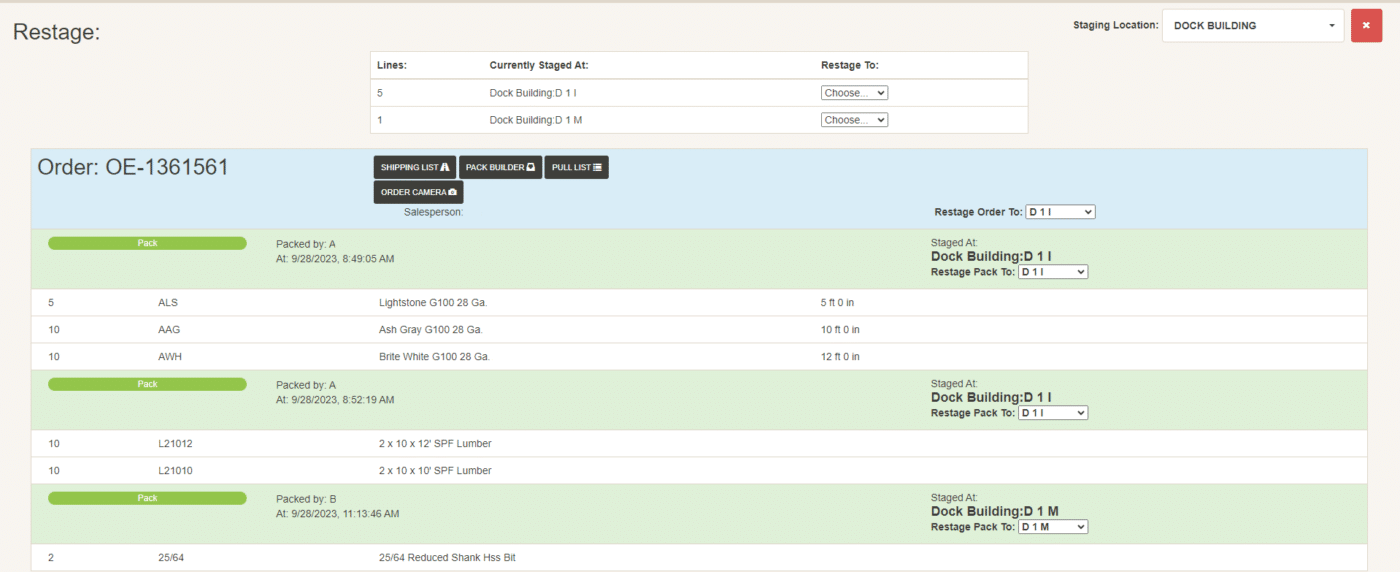Viewport: 1400px width, 572px height.
Task: Click the Salesperson label
Action: point(433,212)
